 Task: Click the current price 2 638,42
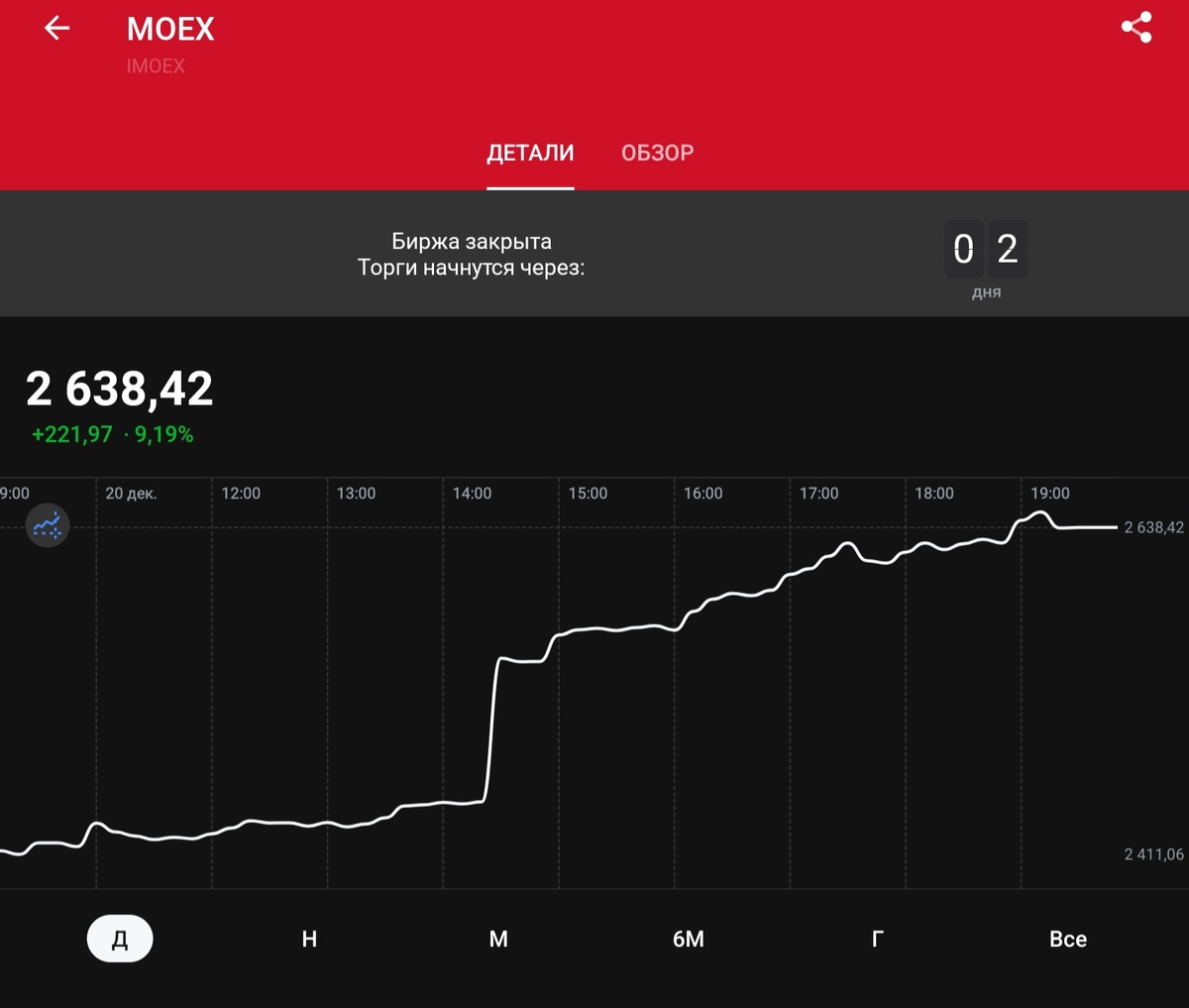(x=119, y=388)
